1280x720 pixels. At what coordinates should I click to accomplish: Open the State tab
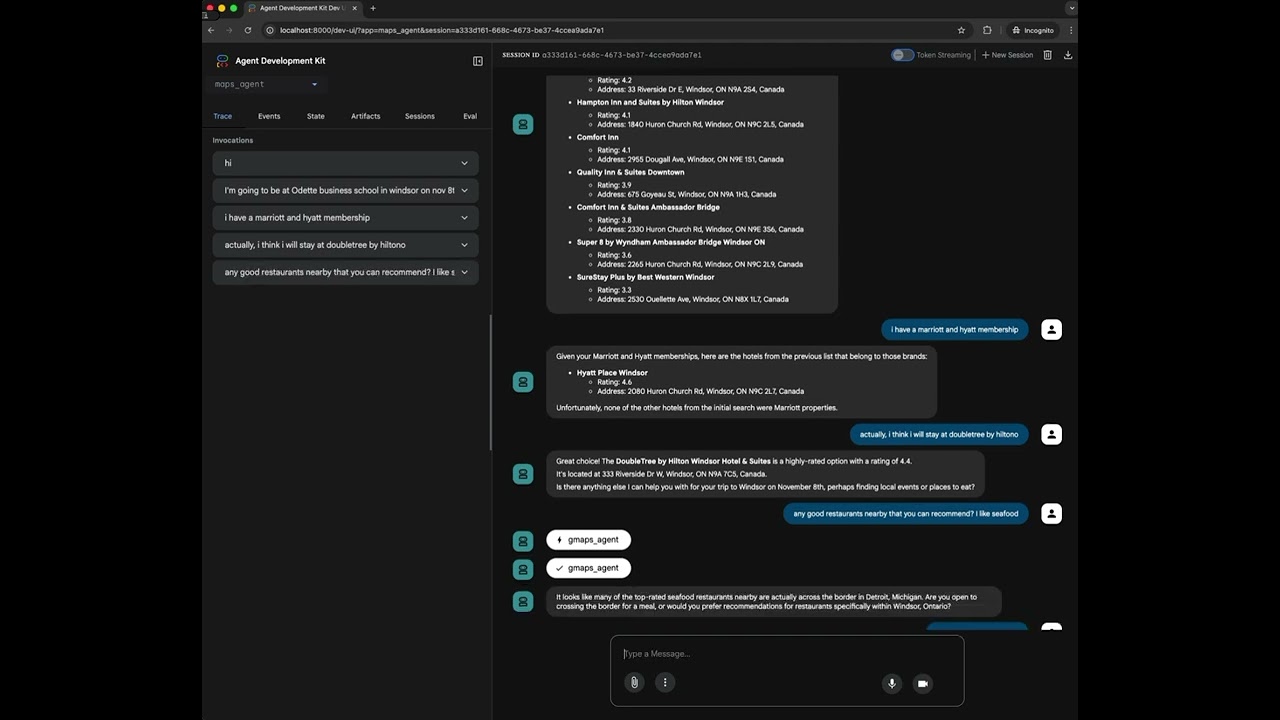point(316,116)
